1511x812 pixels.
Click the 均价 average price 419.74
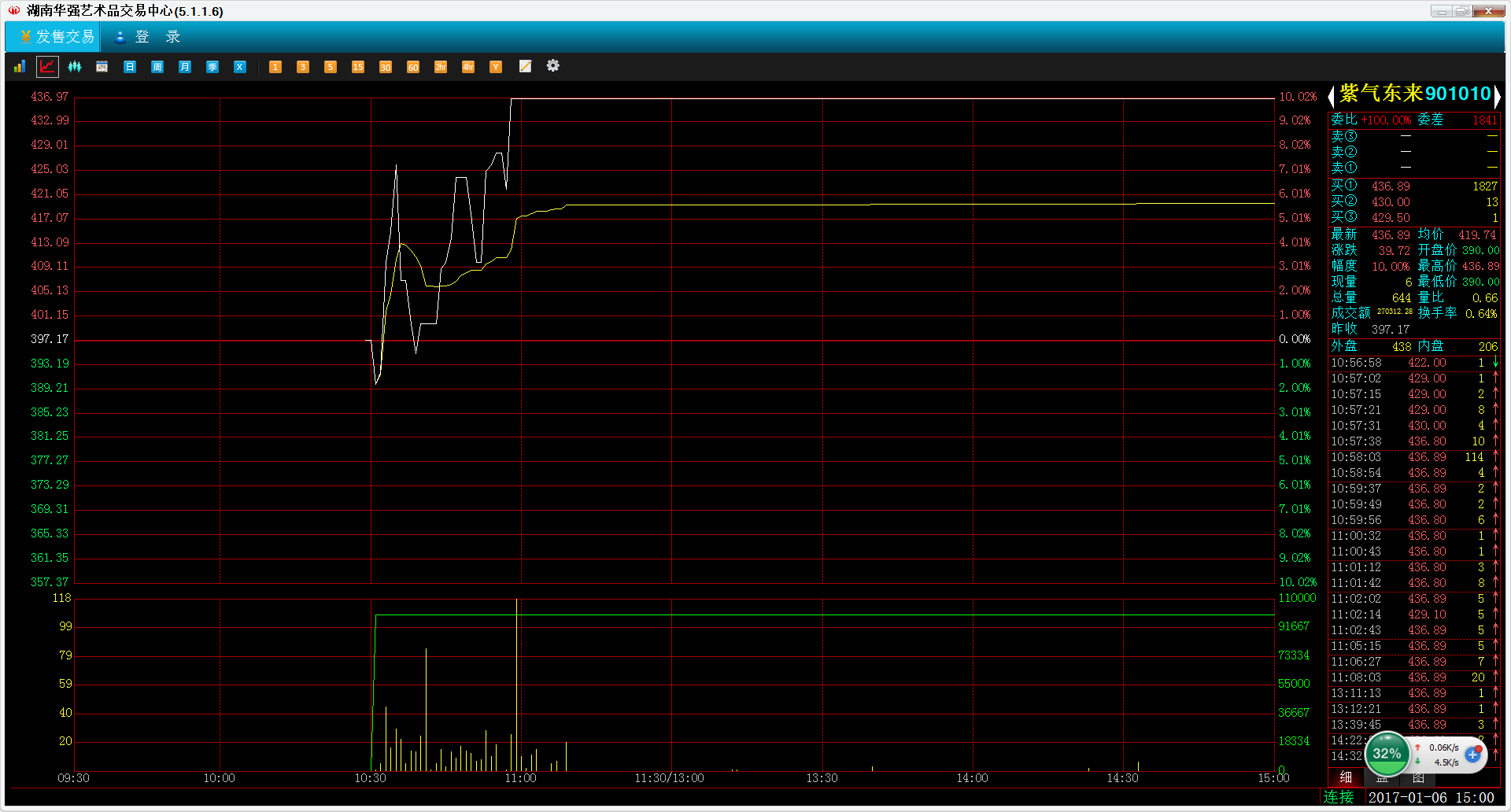[x=1477, y=235]
